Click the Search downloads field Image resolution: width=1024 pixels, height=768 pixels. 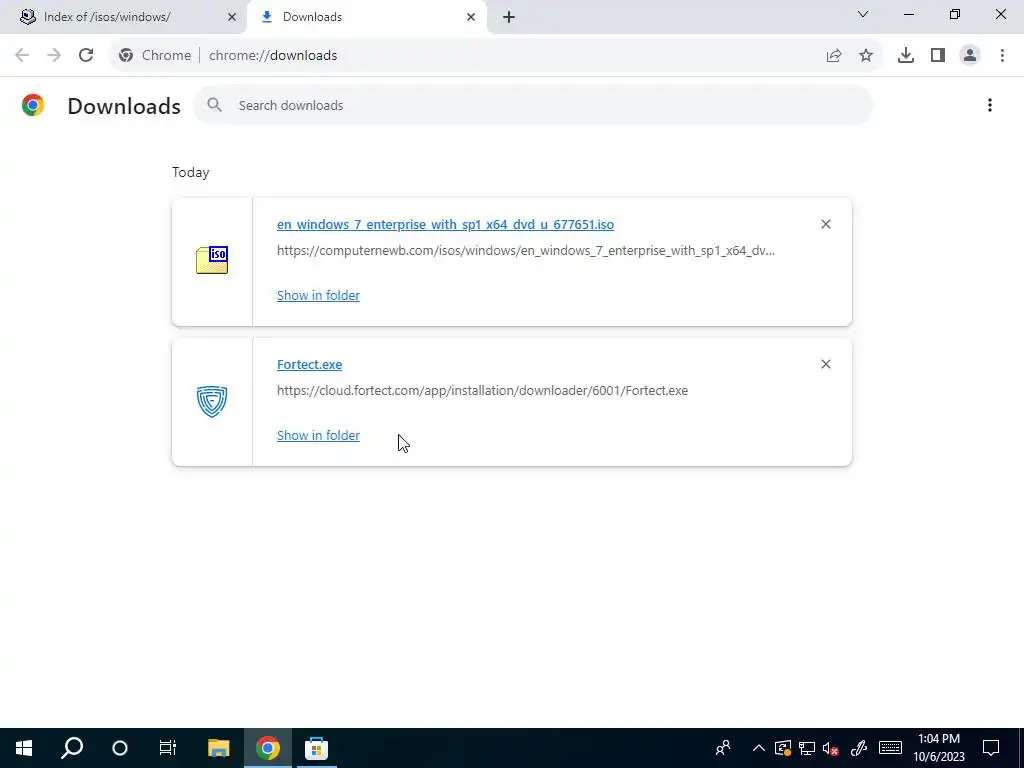pyautogui.click(x=533, y=105)
